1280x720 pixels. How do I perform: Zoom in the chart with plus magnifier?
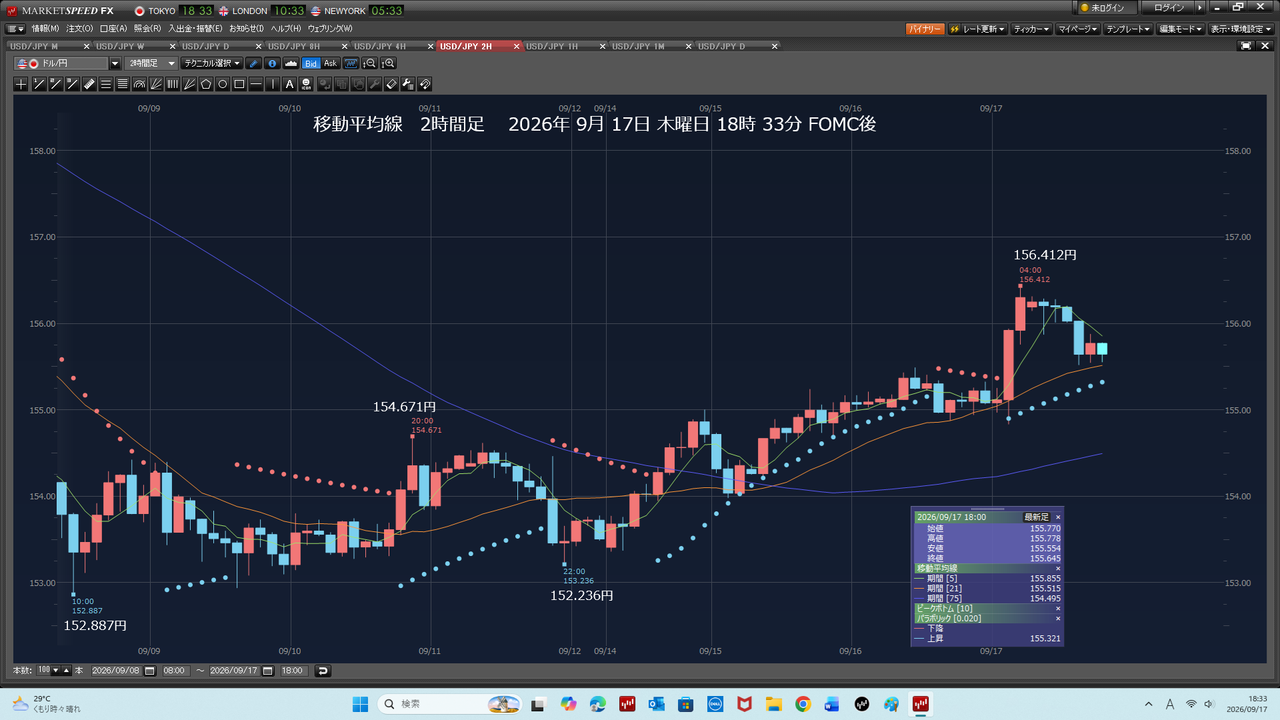[x=390, y=63]
